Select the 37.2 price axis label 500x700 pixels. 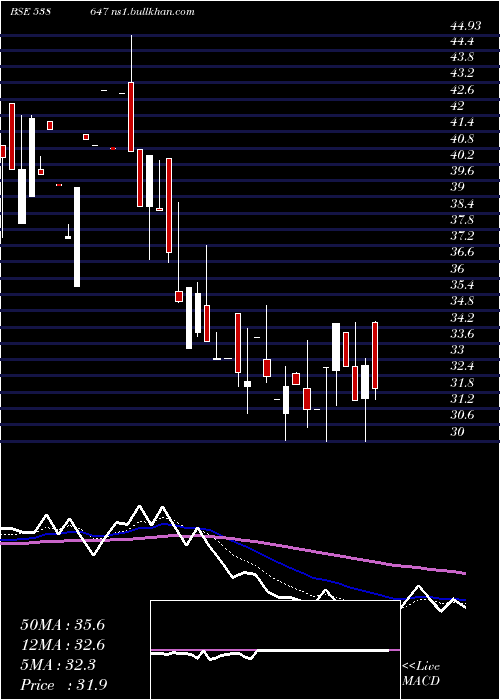462,236
